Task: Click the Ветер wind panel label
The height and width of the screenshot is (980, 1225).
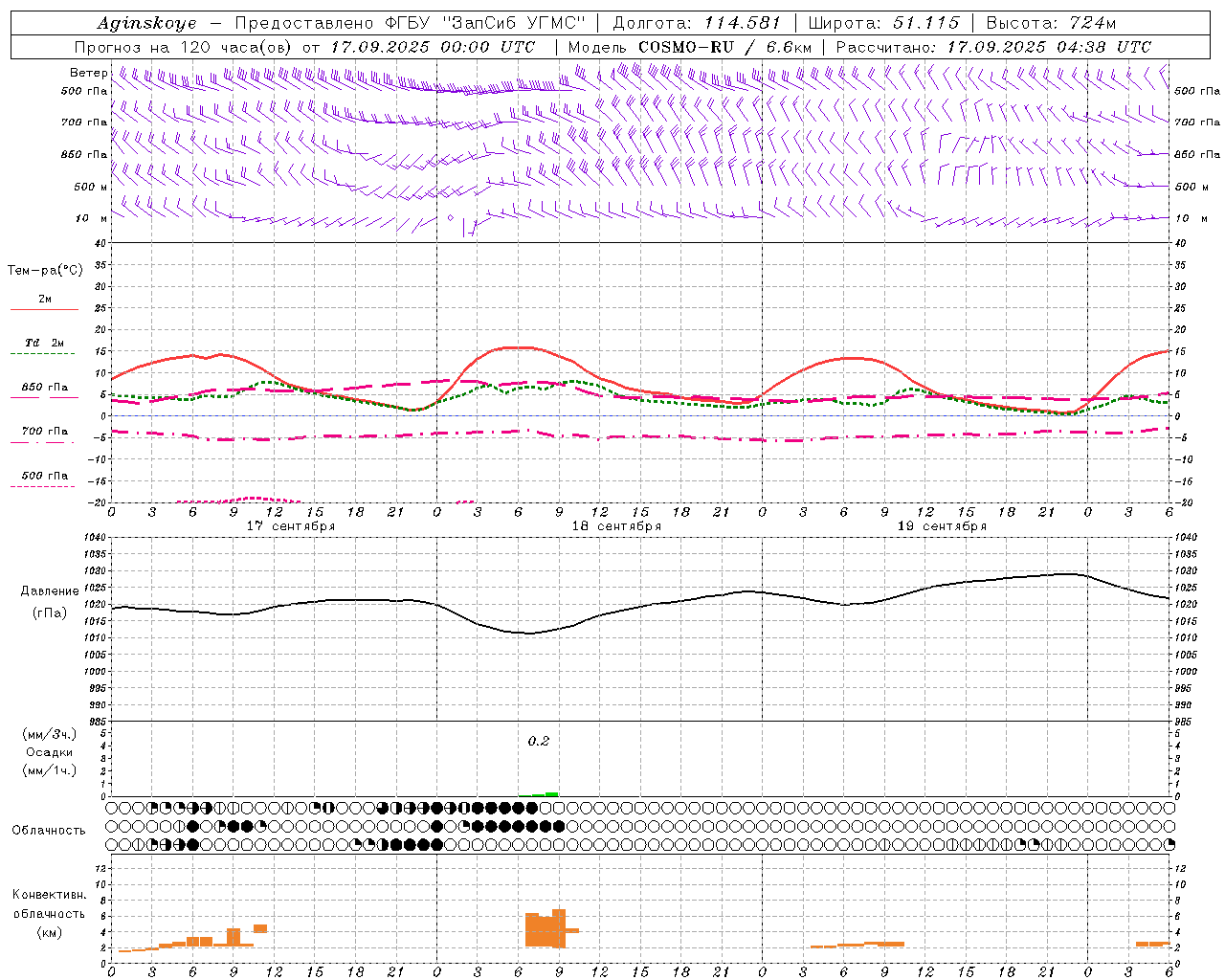Action: pos(88,73)
